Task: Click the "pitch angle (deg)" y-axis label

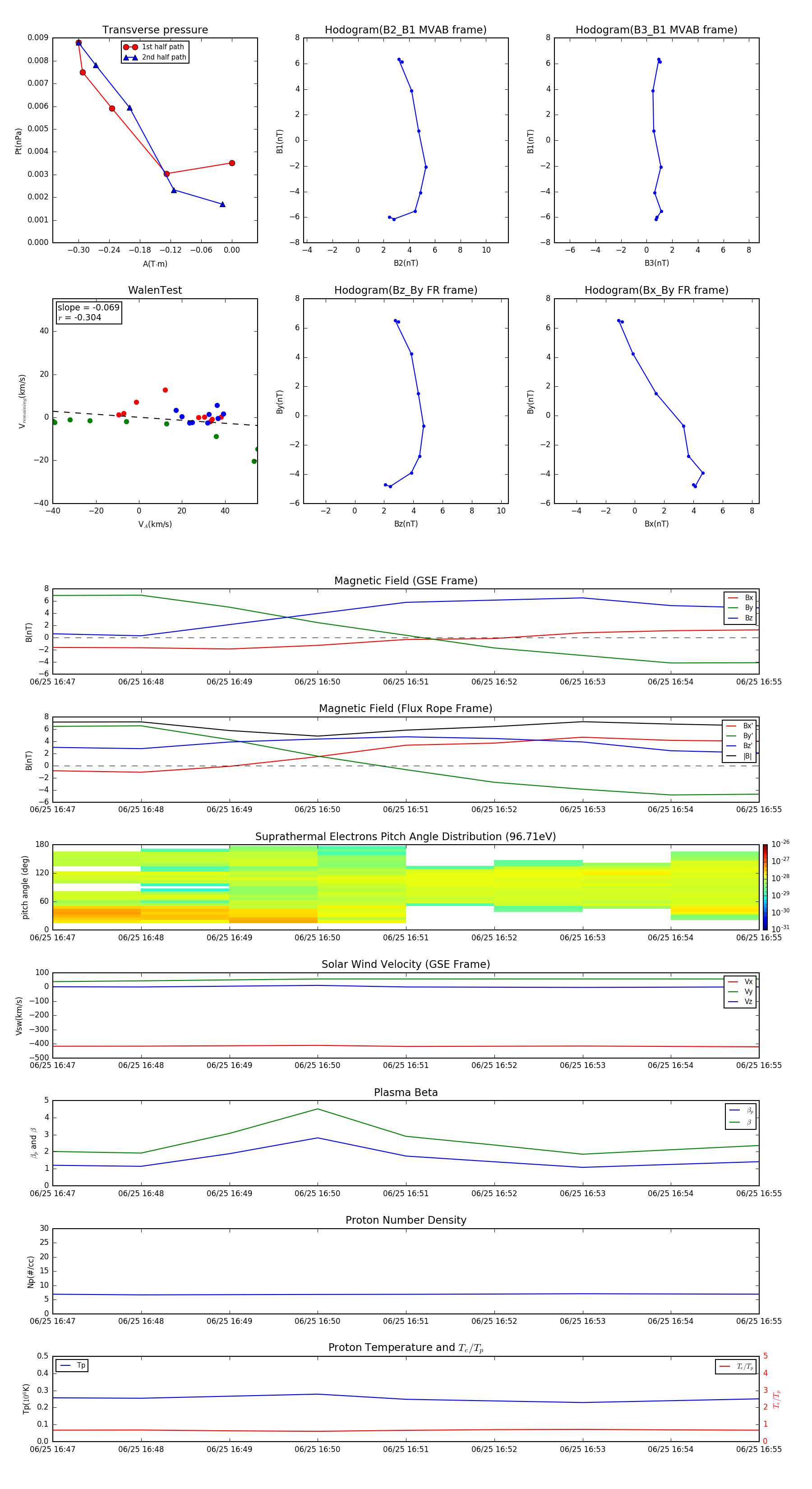Action: (x=25, y=887)
